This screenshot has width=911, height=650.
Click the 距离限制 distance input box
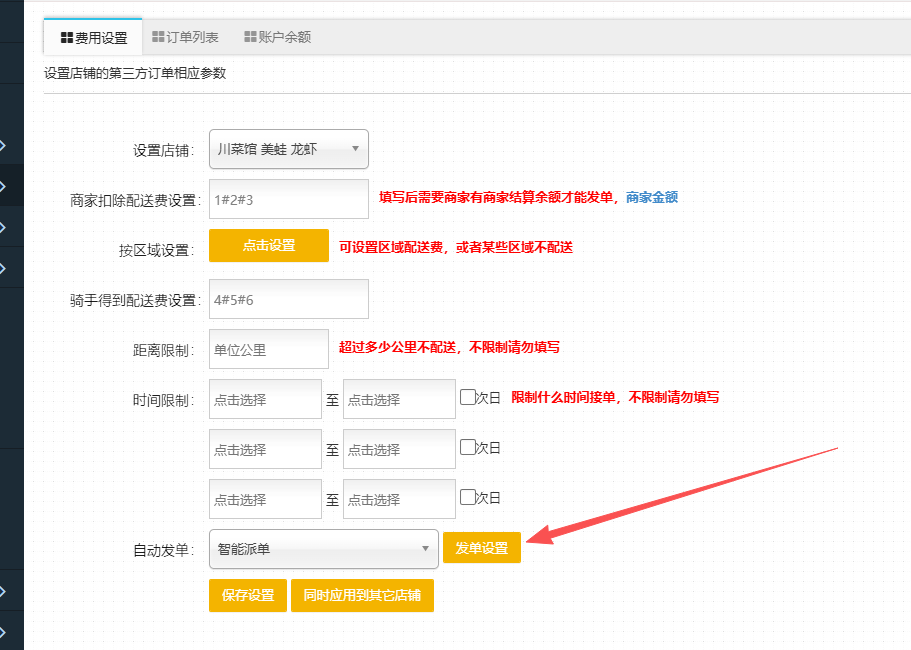pyautogui.click(x=268, y=349)
